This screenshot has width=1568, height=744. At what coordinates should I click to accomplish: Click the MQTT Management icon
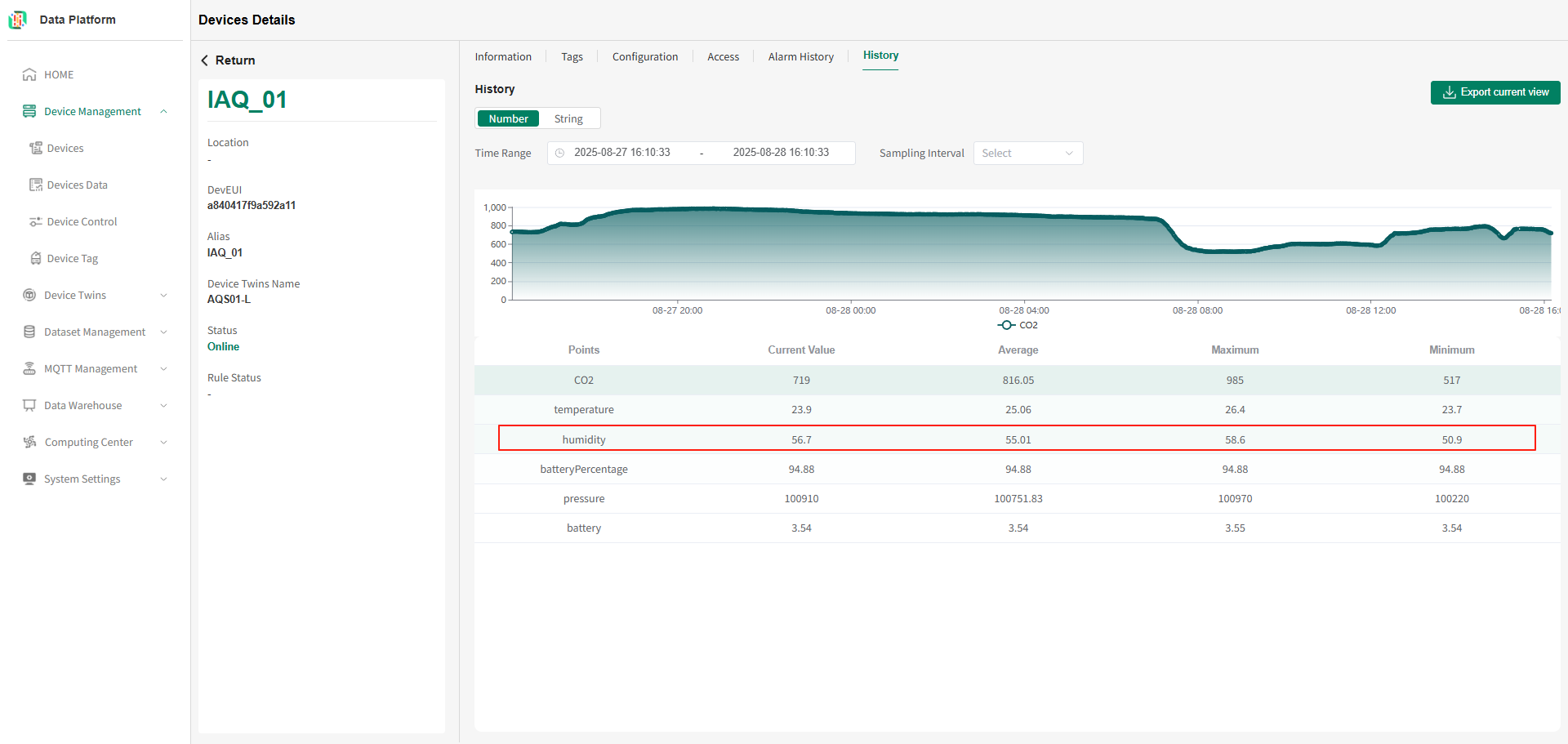pyautogui.click(x=29, y=368)
